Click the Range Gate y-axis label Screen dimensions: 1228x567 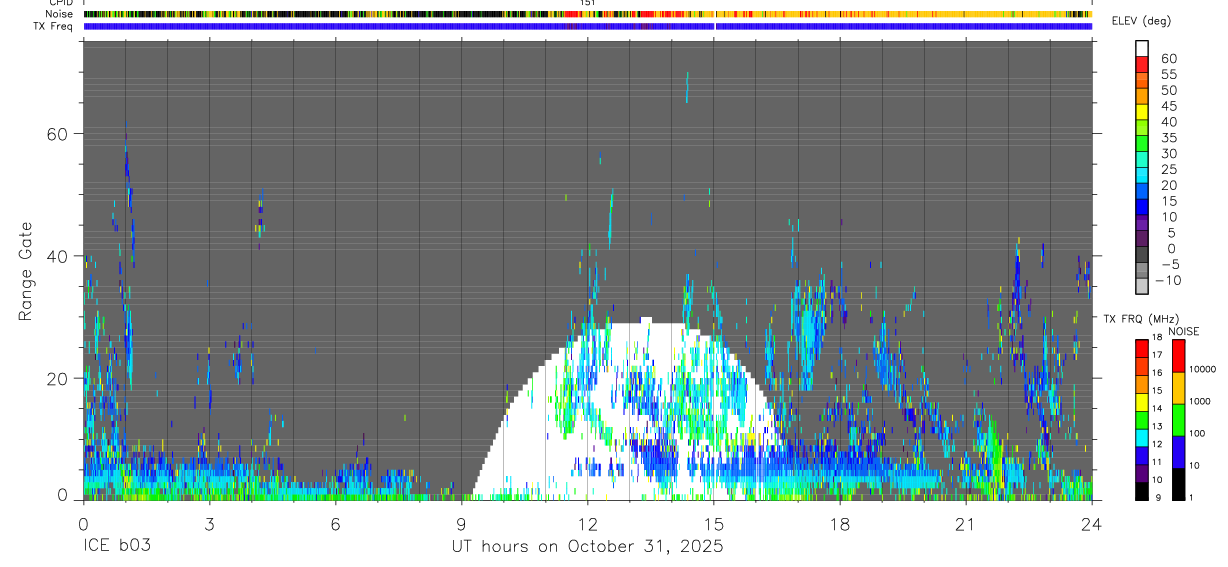pyautogui.click(x=25, y=271)
